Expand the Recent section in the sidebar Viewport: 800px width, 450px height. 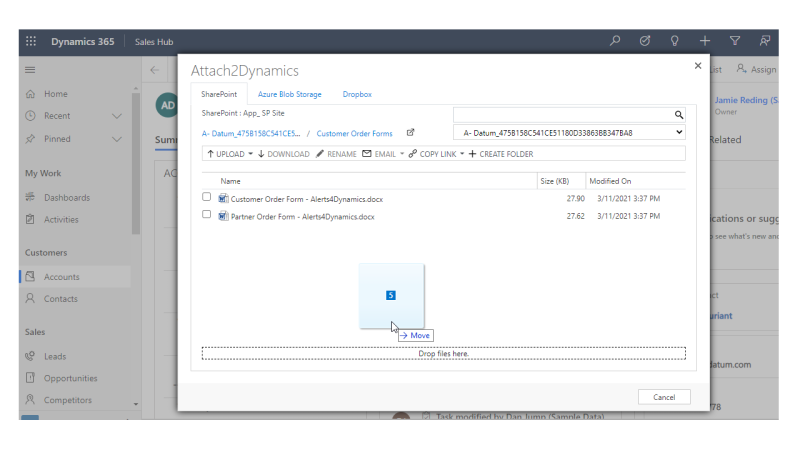click(117, 116)
